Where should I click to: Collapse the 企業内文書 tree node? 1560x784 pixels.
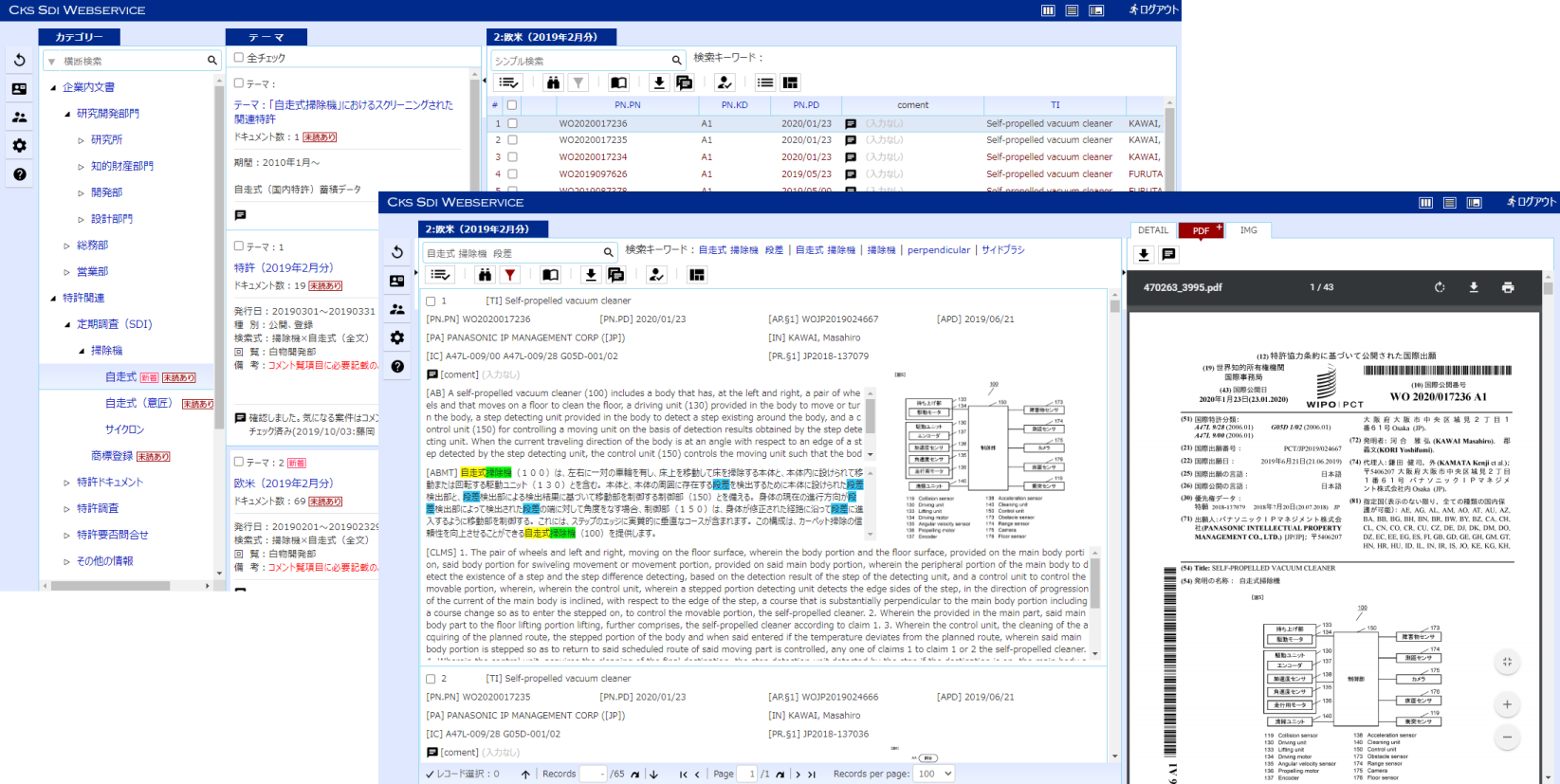53,87
